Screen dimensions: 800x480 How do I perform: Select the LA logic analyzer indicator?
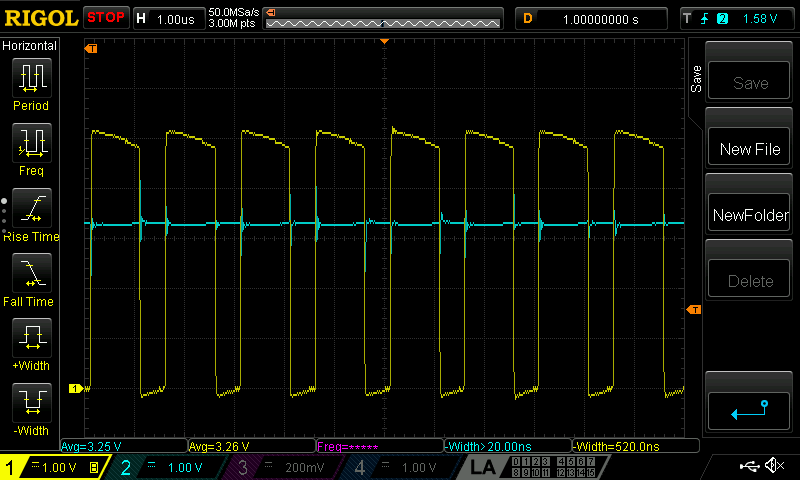point(484,467)
